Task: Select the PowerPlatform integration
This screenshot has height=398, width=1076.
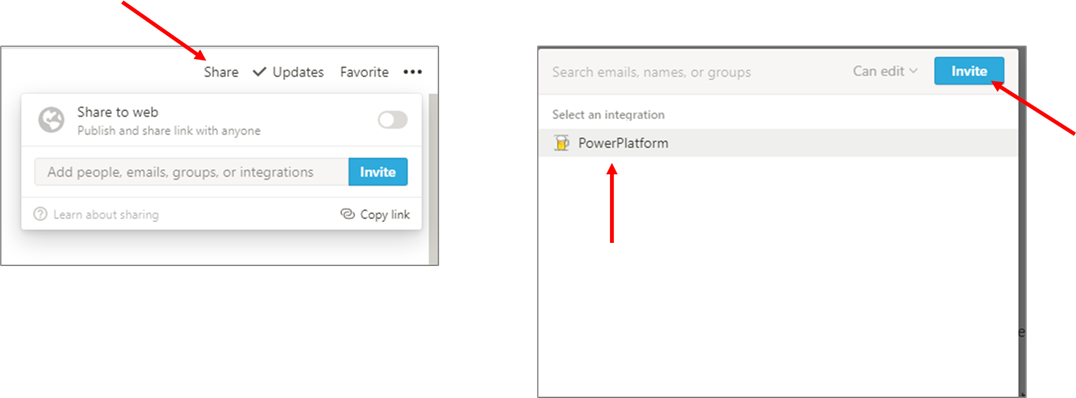Action: pos(778,143)
